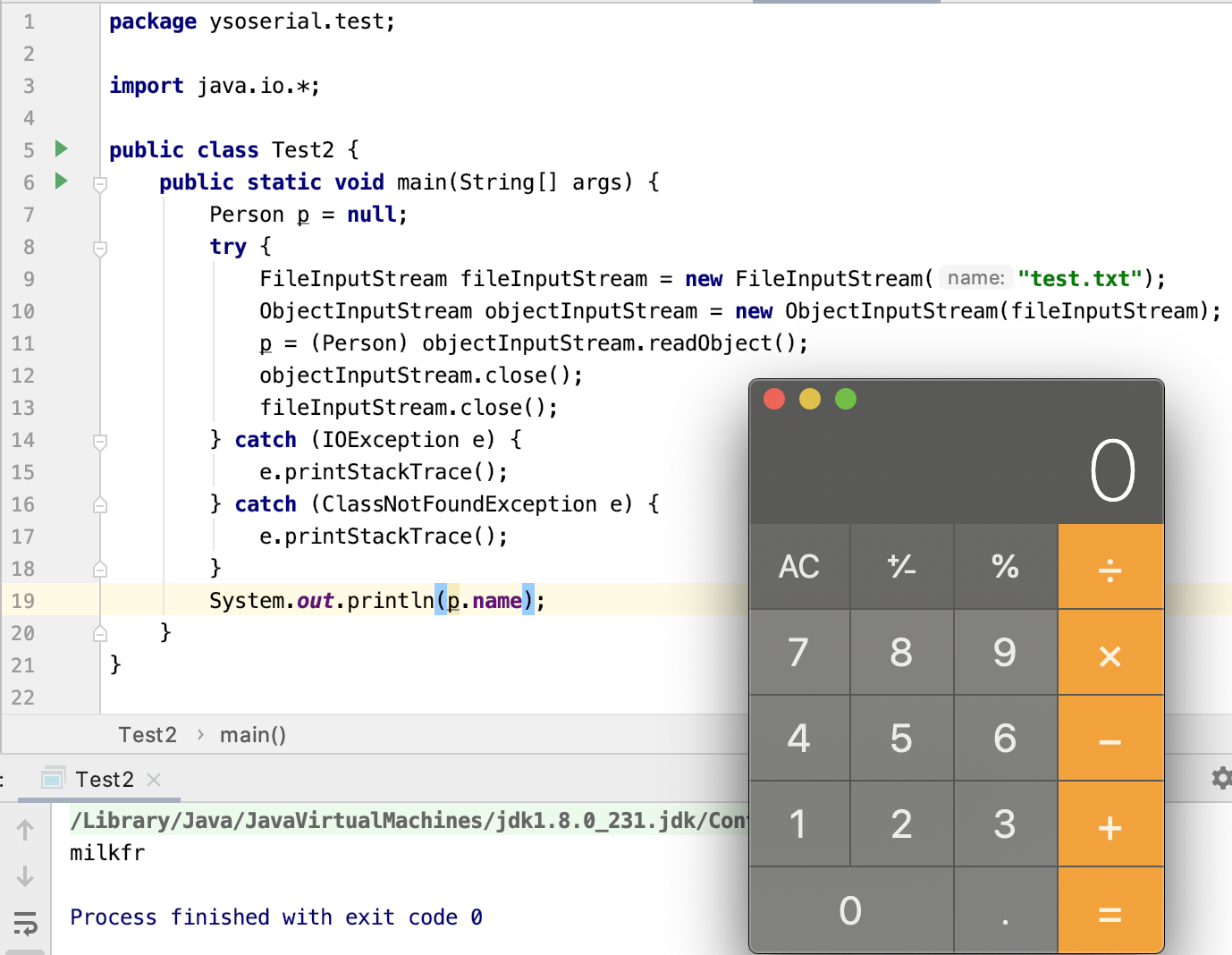Click the plus button in Calculator
Screen dimensions: 1232x955
click(1110, 824)
